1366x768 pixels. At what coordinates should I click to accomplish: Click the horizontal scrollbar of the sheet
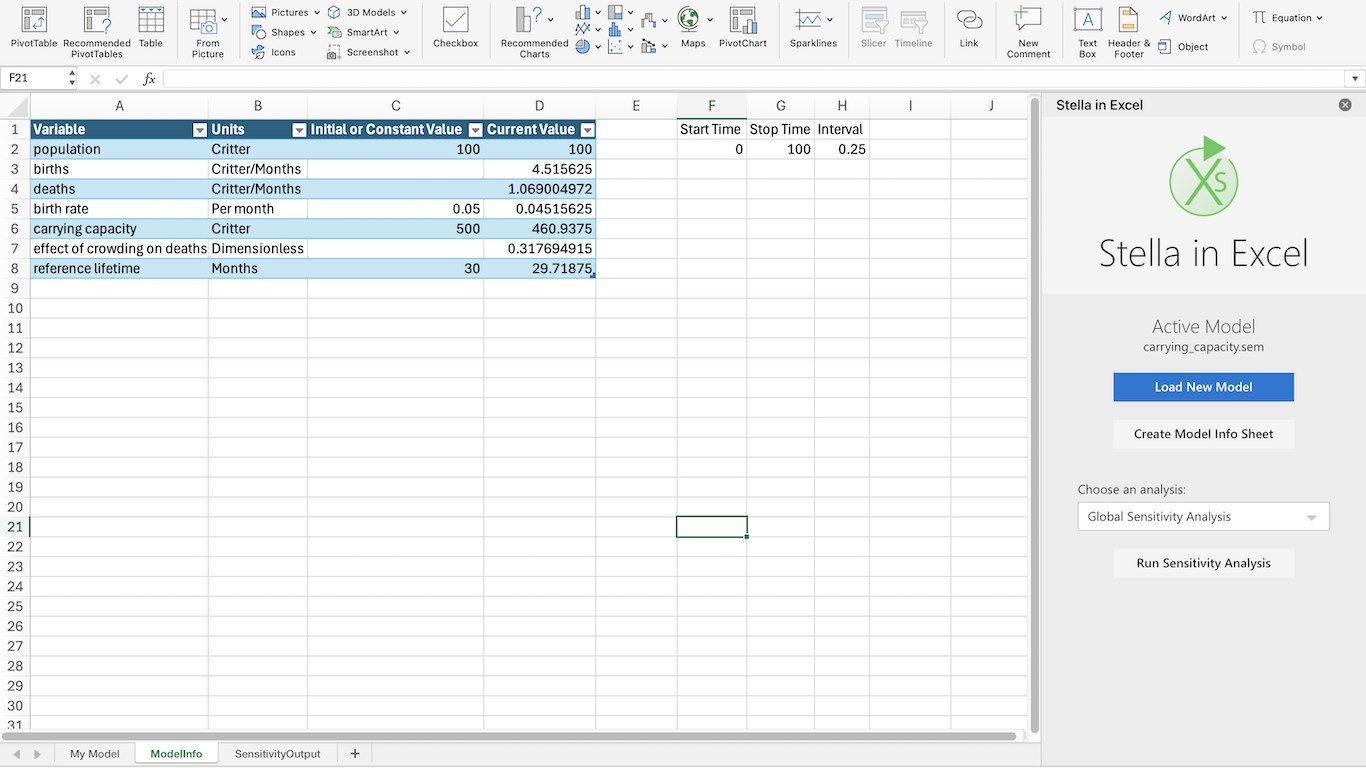coord(510,737)
